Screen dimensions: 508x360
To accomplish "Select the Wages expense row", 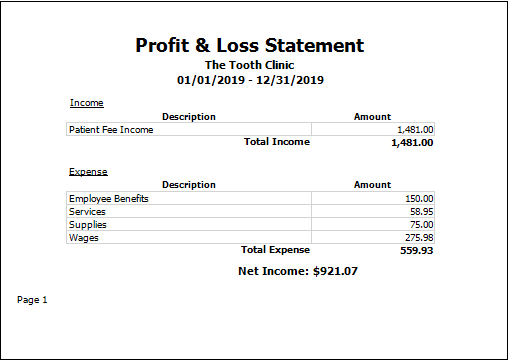I will [x=251, y=237].
